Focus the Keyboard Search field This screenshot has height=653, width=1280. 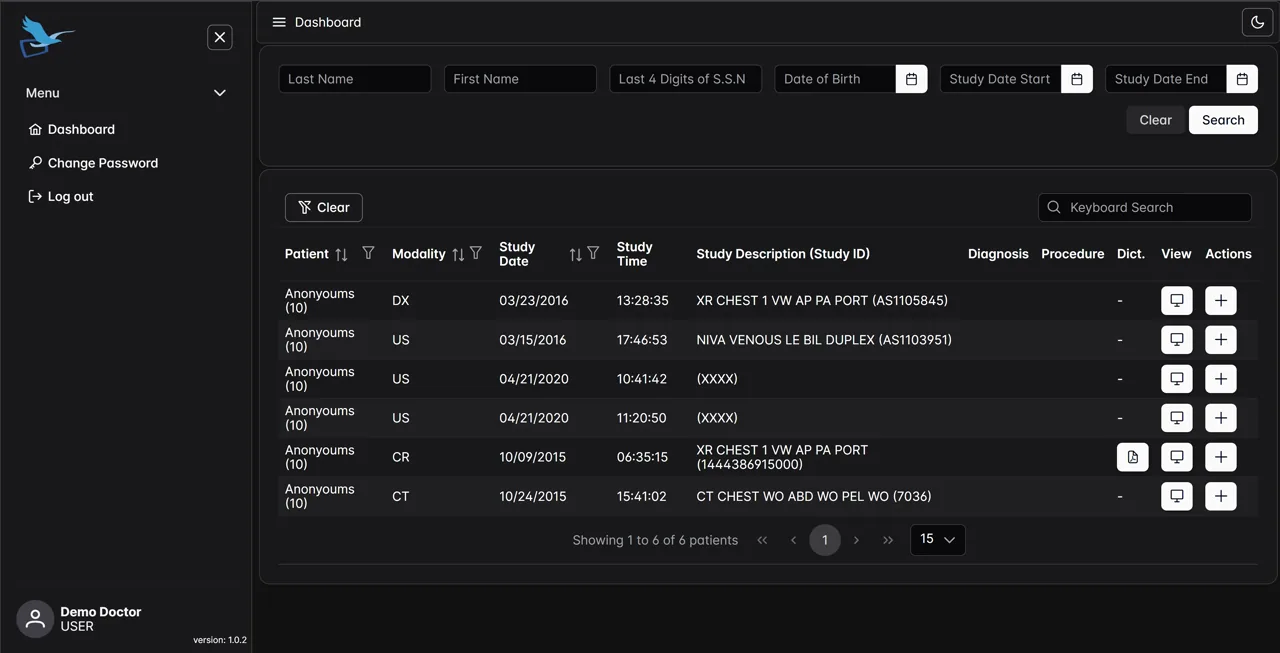[1145, 208]
